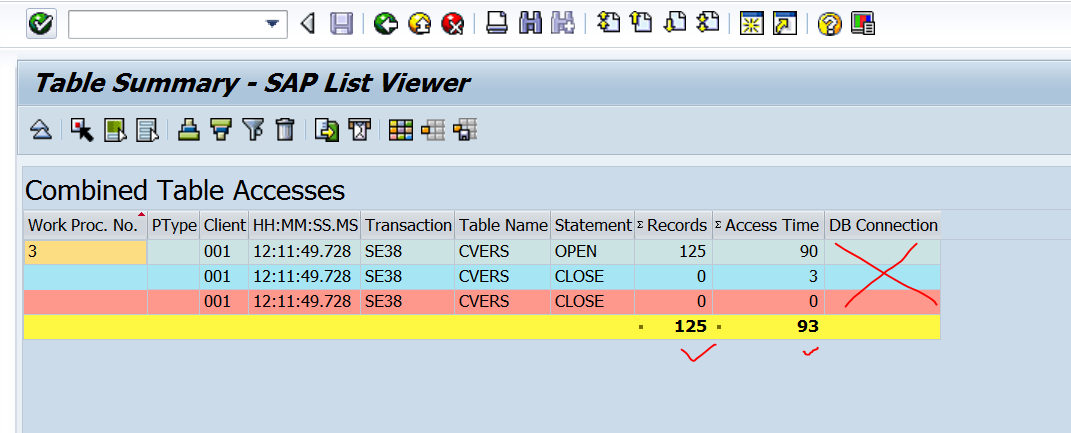1071x433 pixels.
Task: Click the Work Proc. No. column header
Action: pyautogui.click(x=85, y=225)
